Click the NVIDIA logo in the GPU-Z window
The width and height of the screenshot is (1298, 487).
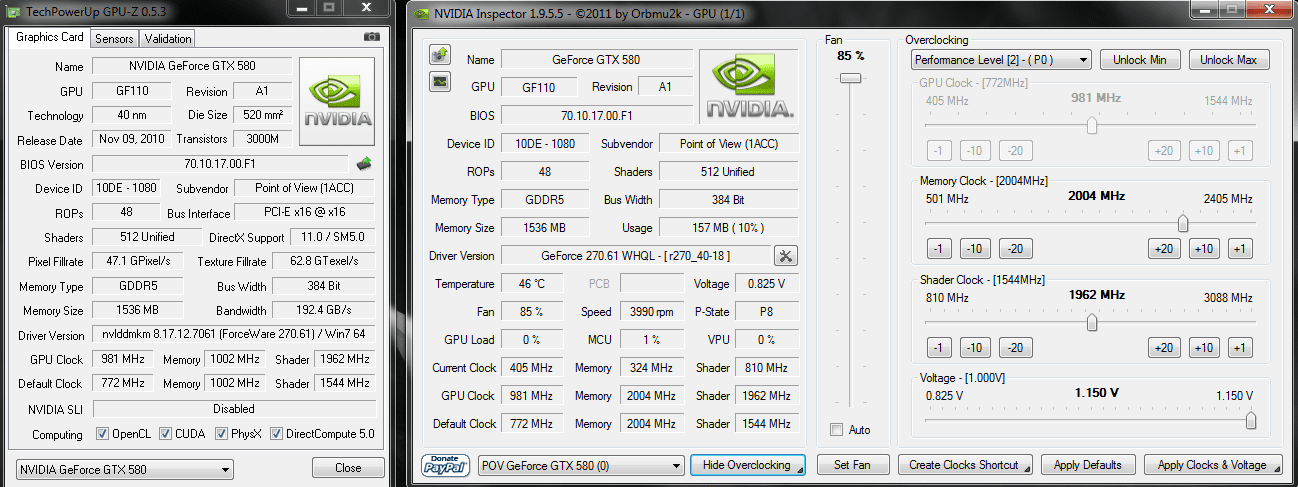tap(337, 103)
